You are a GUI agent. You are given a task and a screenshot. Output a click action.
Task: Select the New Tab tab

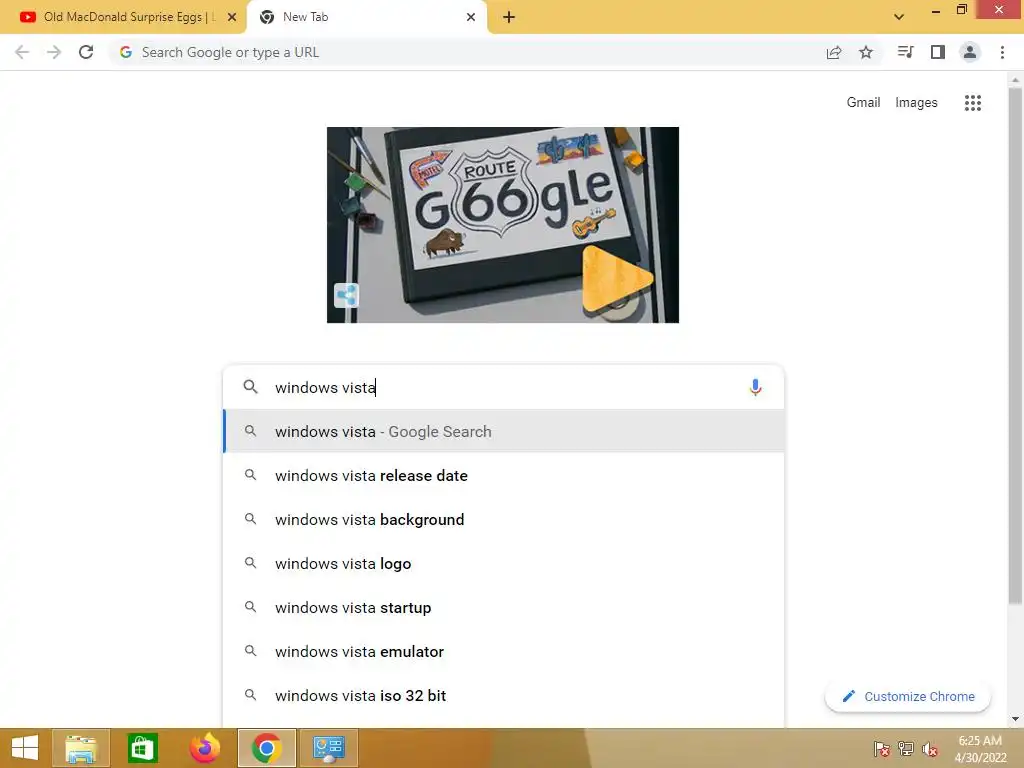point(366,17)
